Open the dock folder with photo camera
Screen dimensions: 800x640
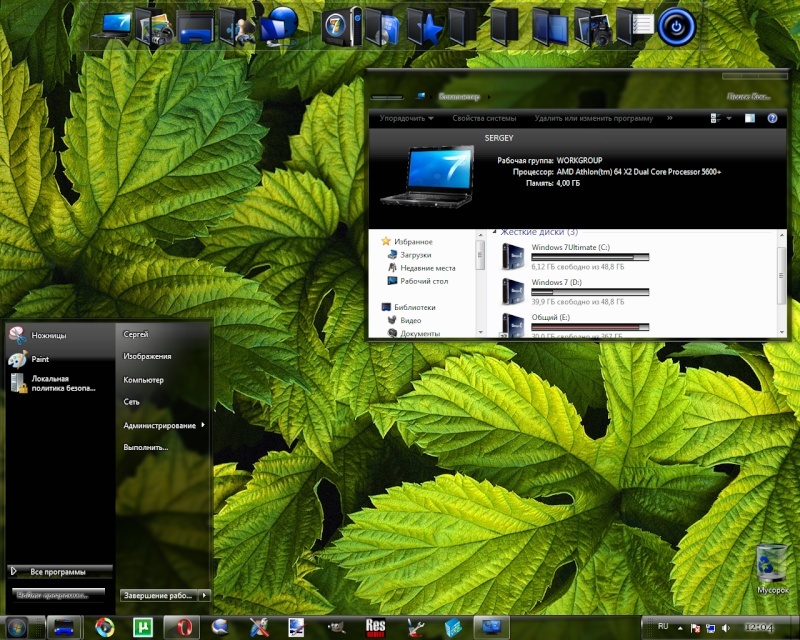(593, 28)
